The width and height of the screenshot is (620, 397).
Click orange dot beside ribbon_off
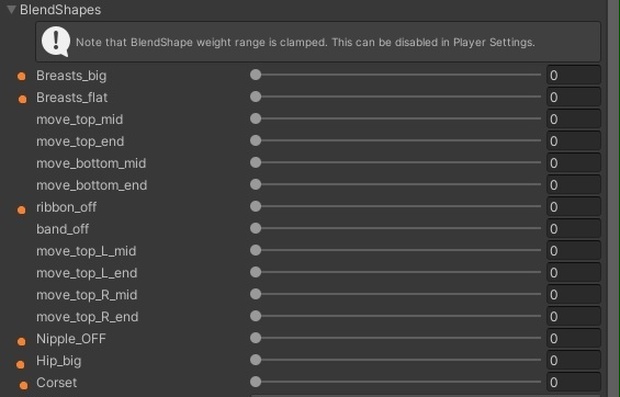pyautogui.click(x=21, y=210)
